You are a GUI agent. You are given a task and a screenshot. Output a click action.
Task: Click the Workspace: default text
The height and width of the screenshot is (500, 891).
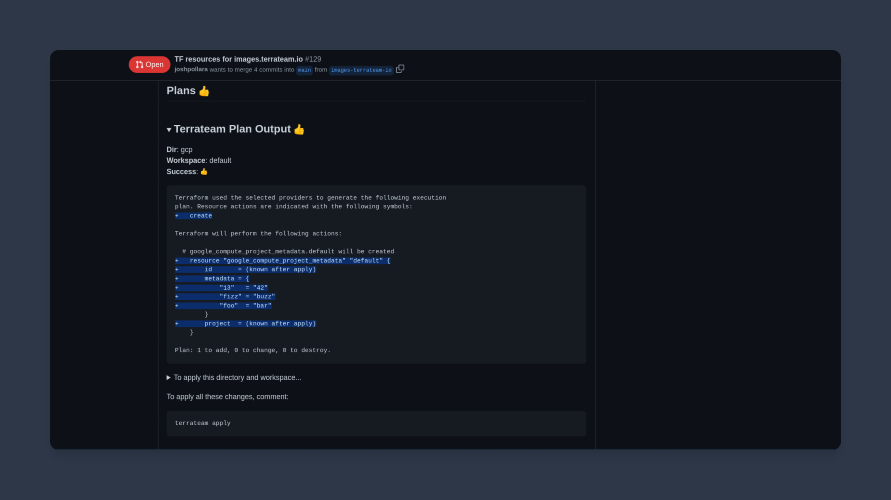pos(199,160)
